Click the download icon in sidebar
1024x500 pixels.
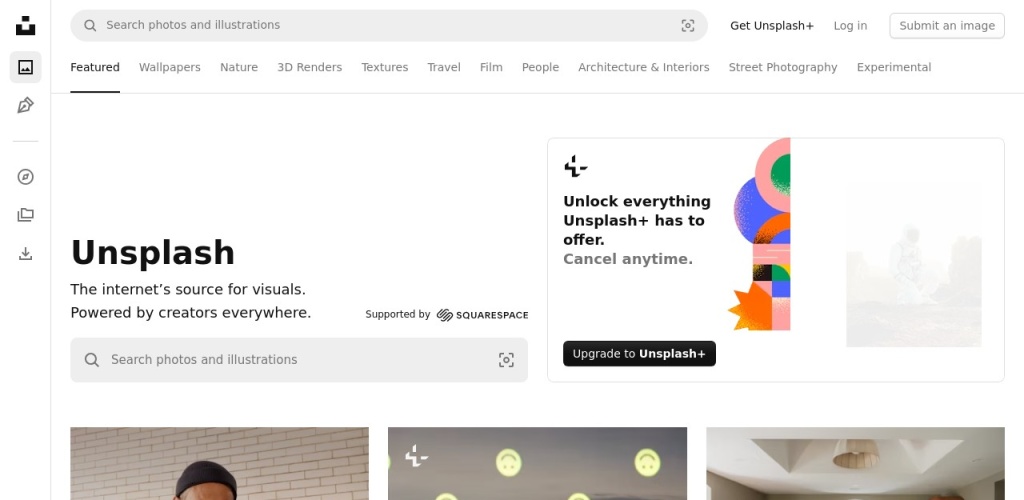coord(25,253)
